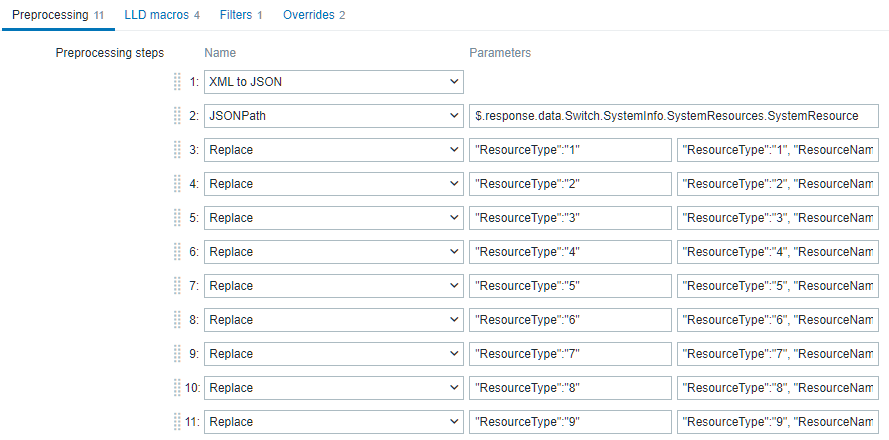This screenshot has width=889, height=440.
Task: Click drag handle next to step 7
Action: pyautogui.click(x=178, y=286)
